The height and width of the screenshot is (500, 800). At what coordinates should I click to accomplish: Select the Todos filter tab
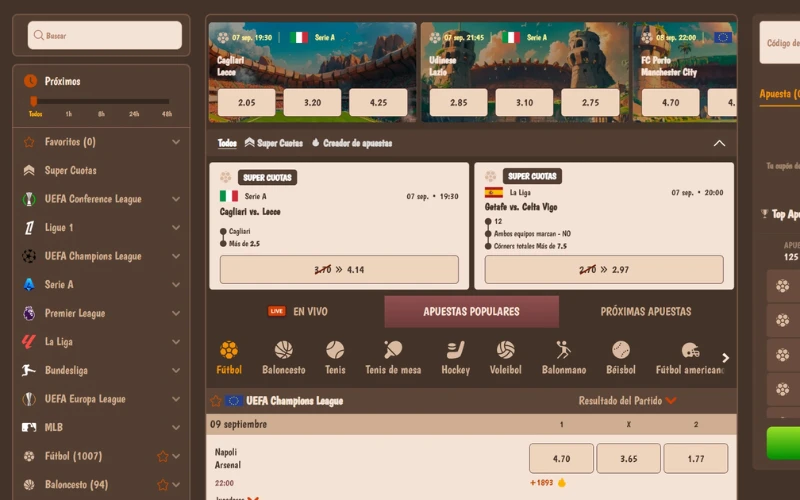point(227,143)
